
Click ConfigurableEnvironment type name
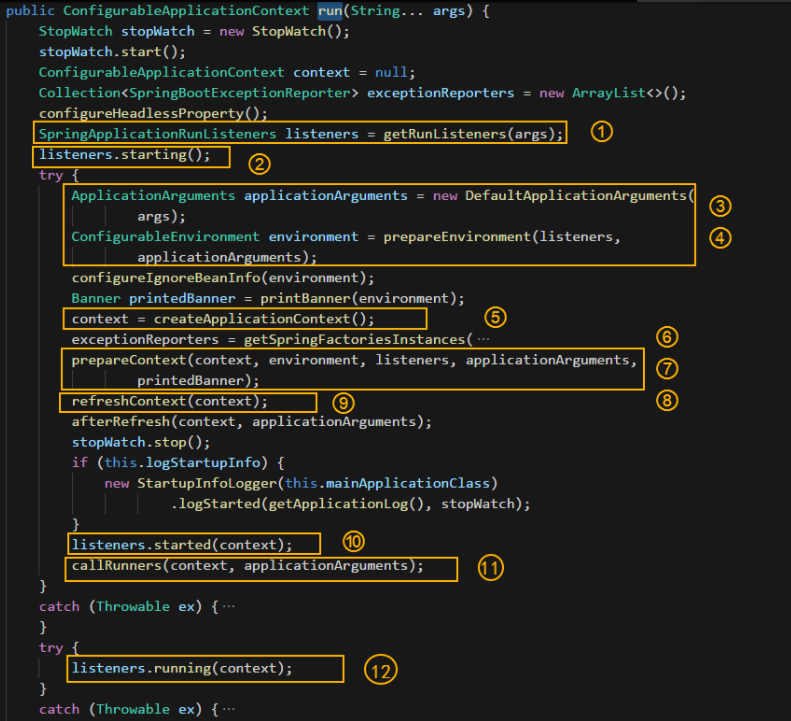pyautogui.click(x=165, y=237)
